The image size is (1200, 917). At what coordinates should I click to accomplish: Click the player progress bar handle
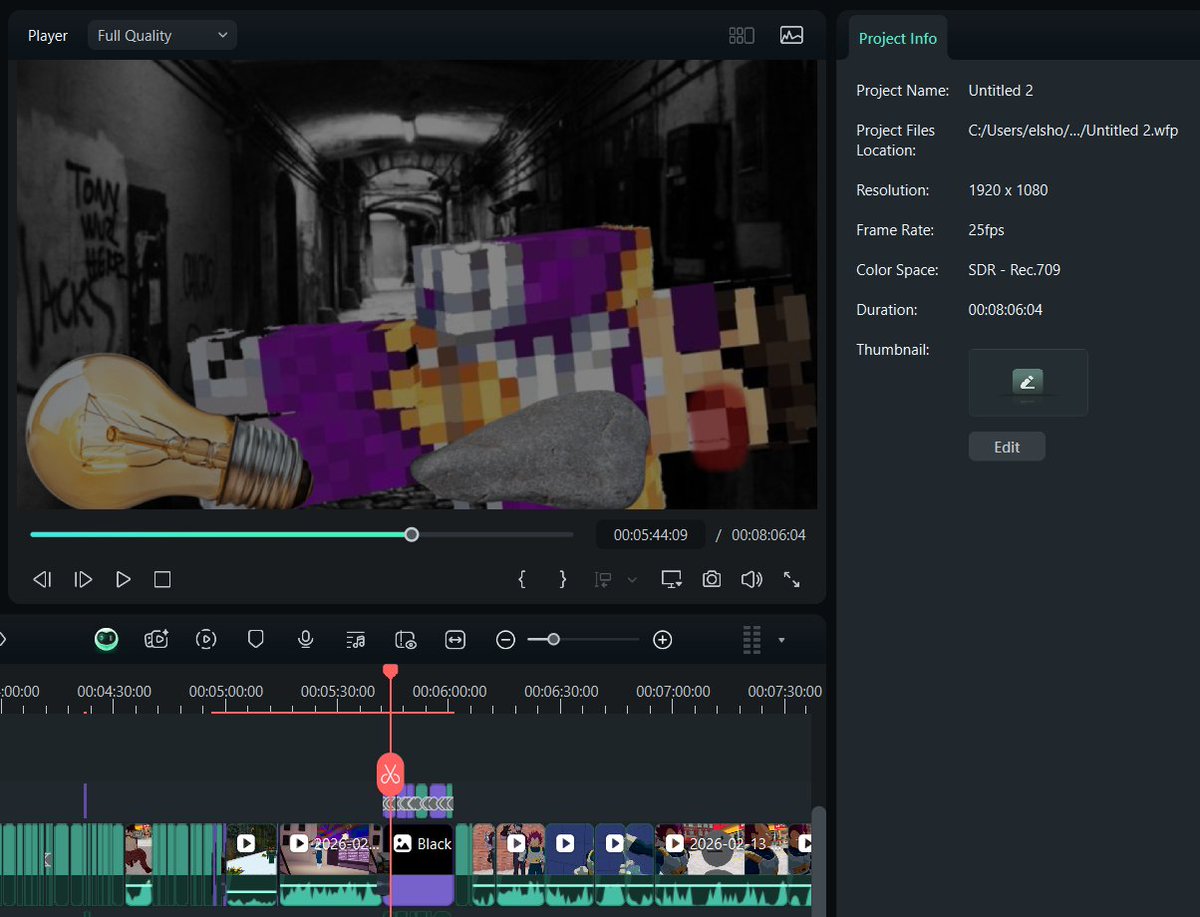tap(411, 535)
